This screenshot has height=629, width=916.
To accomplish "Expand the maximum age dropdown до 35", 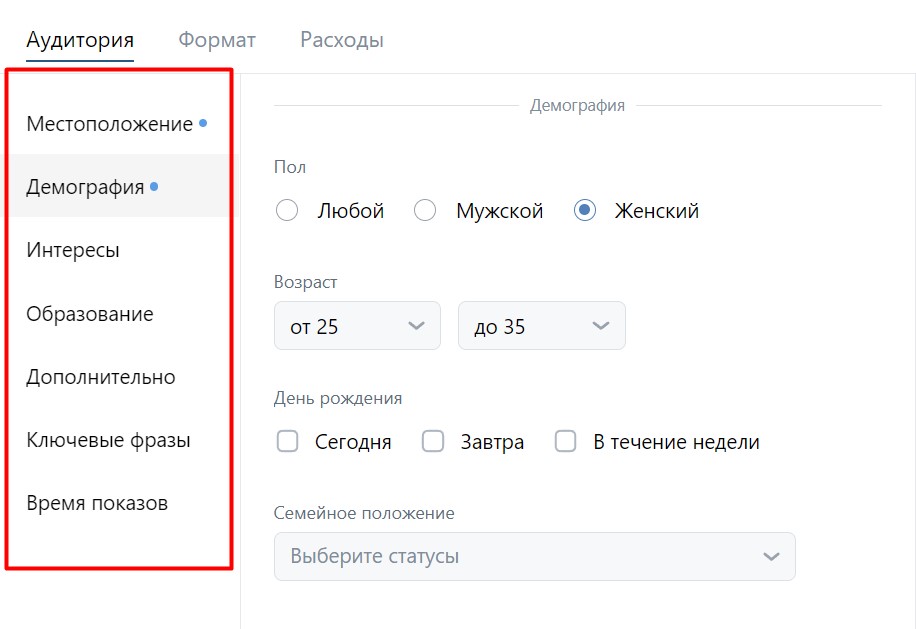I will tap(541, 326).
